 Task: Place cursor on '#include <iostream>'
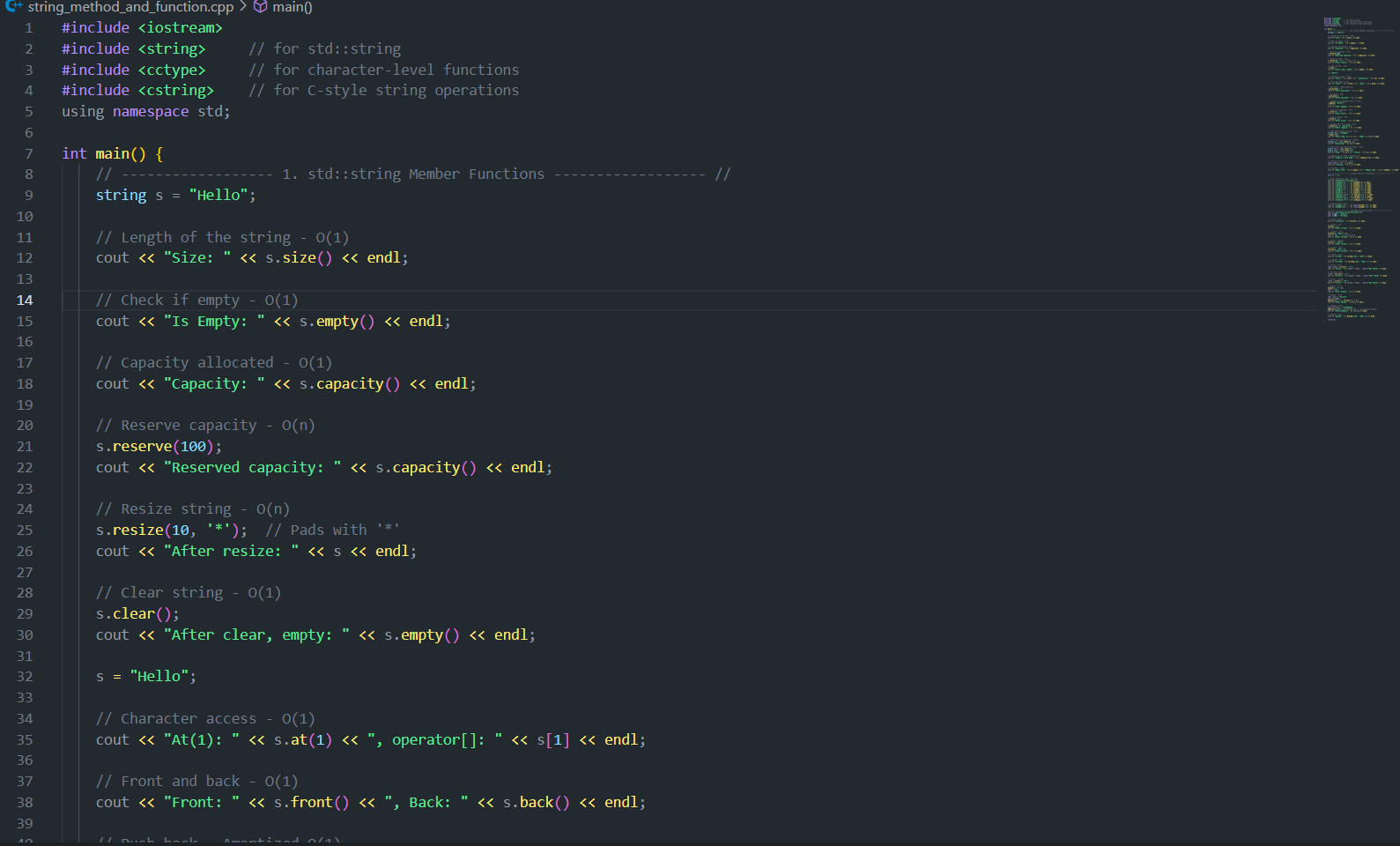[142, 28]
